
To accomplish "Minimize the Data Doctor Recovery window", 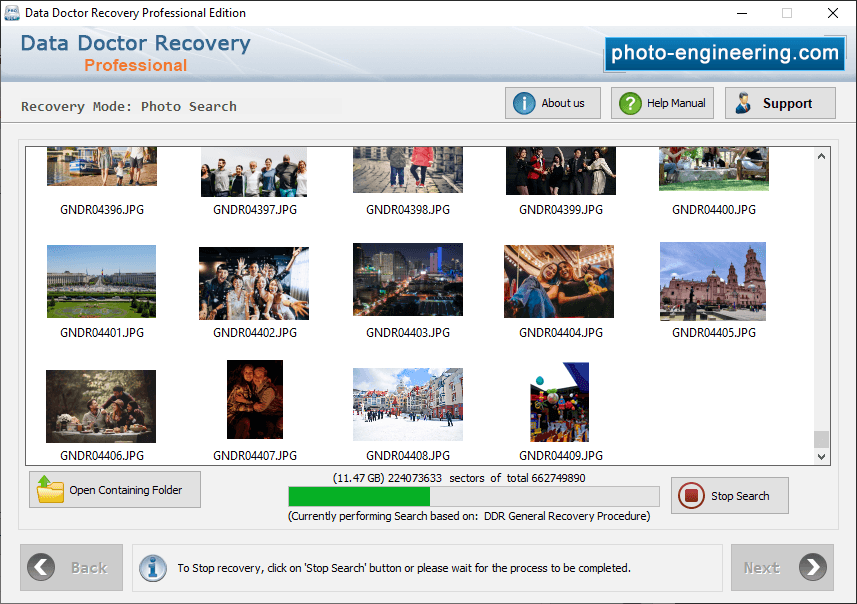I will point(742,13).
